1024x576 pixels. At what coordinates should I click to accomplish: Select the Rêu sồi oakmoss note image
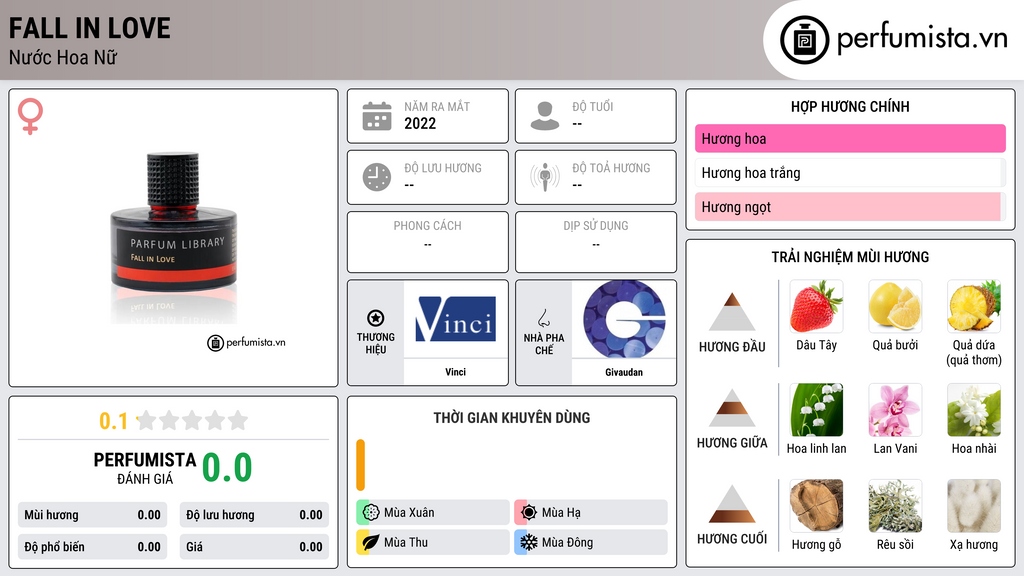click(x=895, y=506)
